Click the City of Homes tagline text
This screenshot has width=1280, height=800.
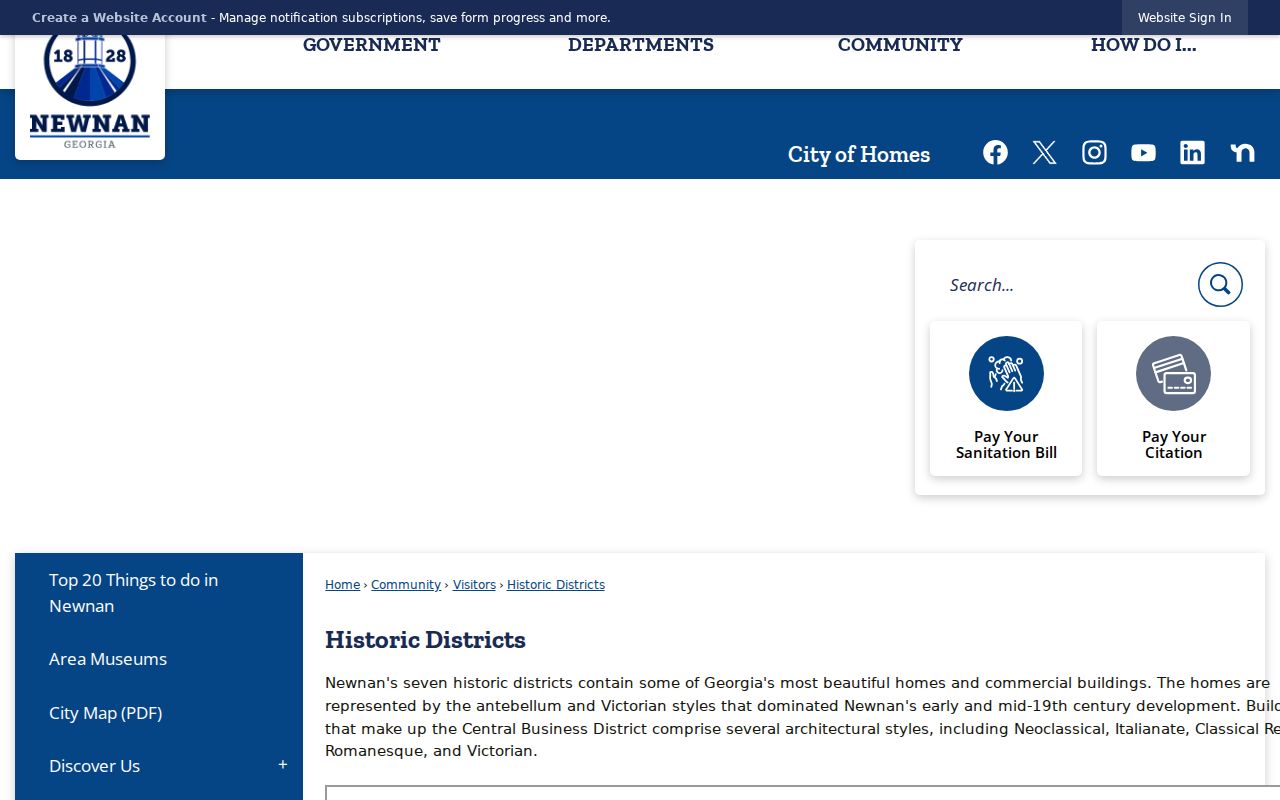pos(859,154)
